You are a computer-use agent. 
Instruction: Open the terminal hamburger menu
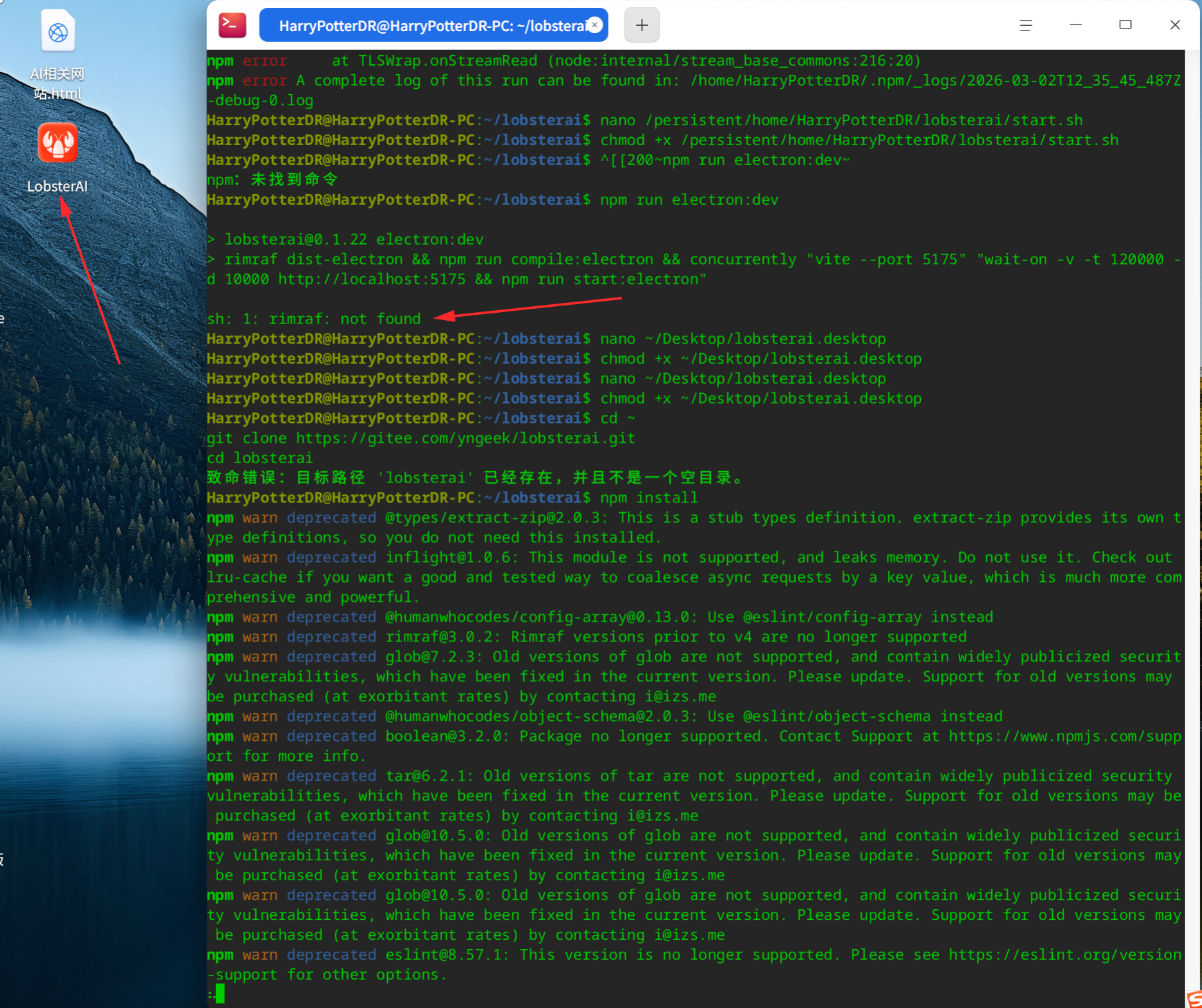click(x=1026, y=25)
